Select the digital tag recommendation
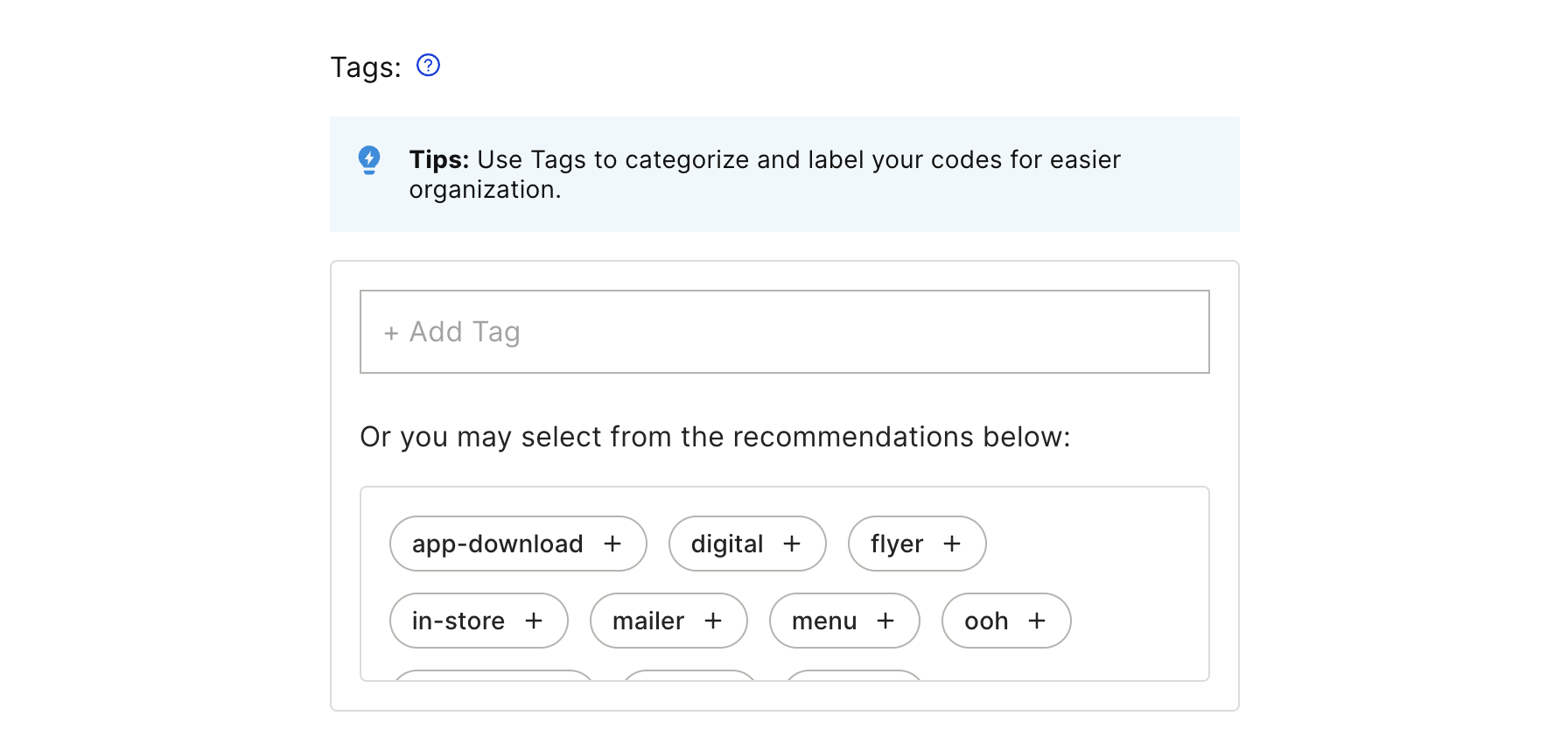This screenshot has height=744, width=1568. tap(747, 544)
